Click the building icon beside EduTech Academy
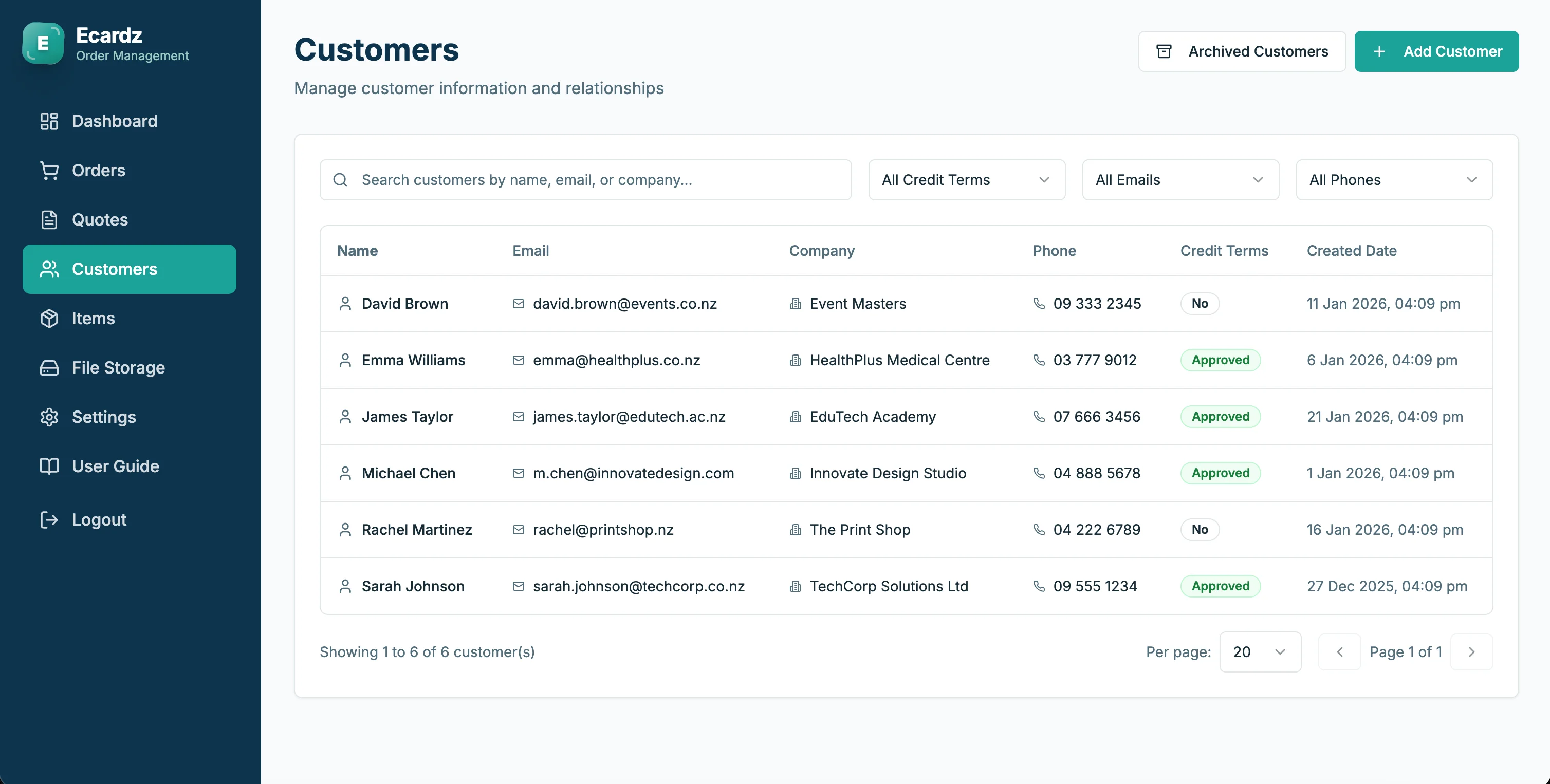1550x784 pixels. tap(796, 417)
